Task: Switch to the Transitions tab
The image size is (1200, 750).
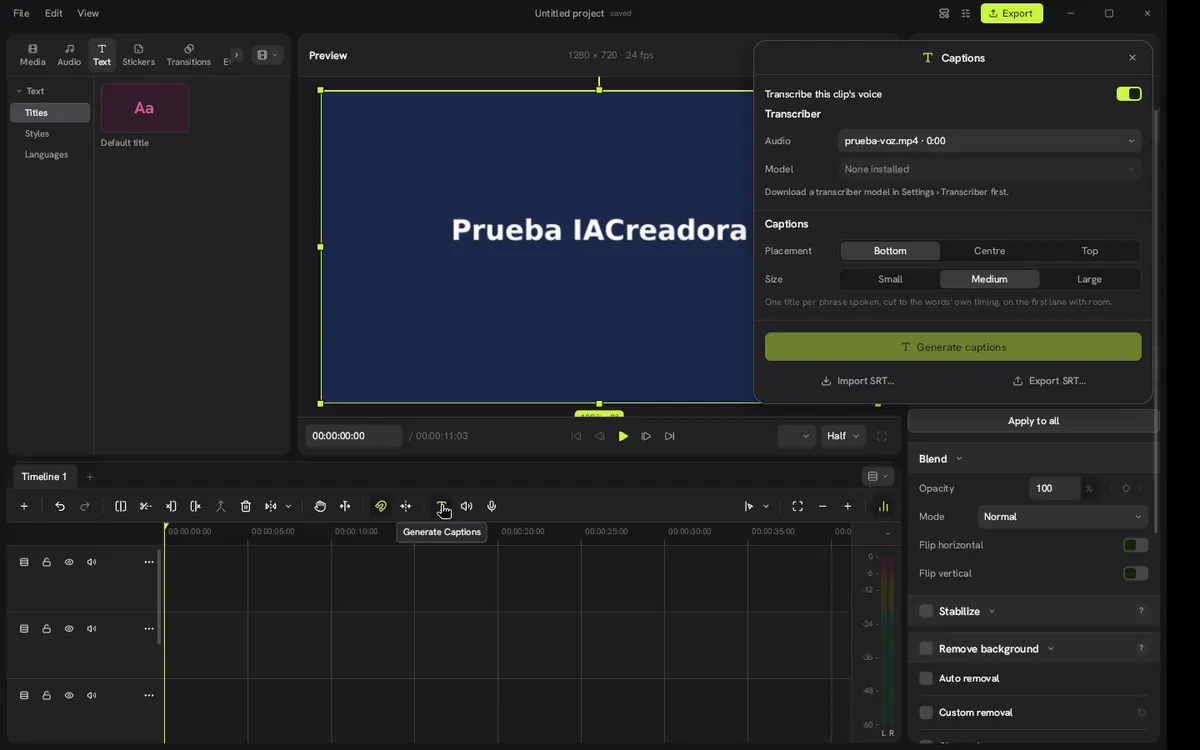Action: 189,55
